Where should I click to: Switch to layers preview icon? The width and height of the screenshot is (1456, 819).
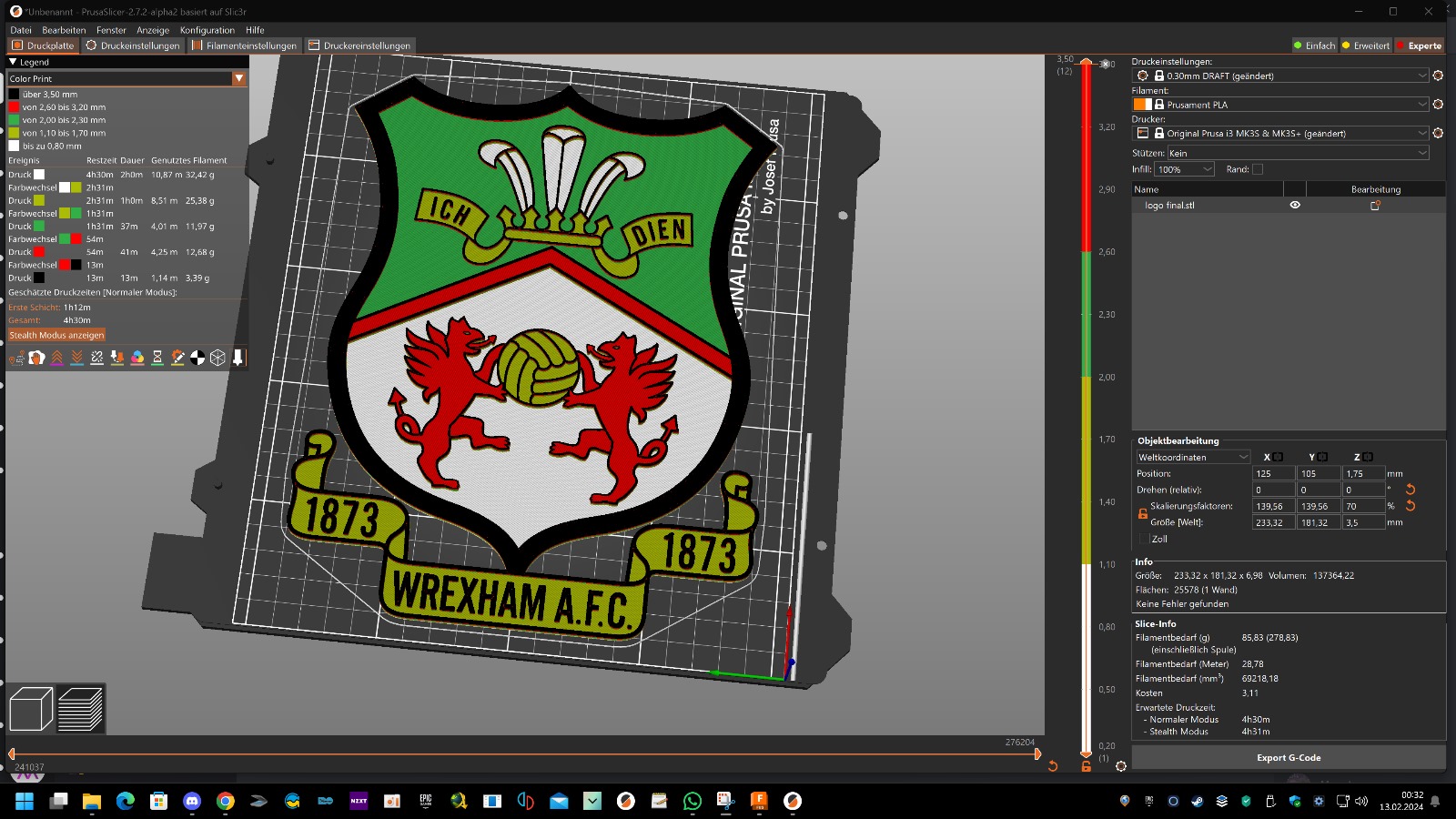(80, 709)
